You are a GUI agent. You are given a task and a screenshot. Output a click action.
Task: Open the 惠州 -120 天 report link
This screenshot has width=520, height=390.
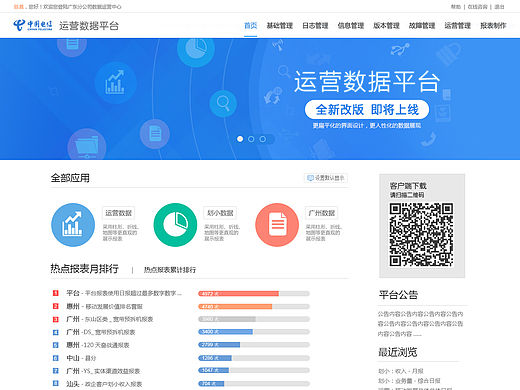pyautogui.click(x=98, y=345)
